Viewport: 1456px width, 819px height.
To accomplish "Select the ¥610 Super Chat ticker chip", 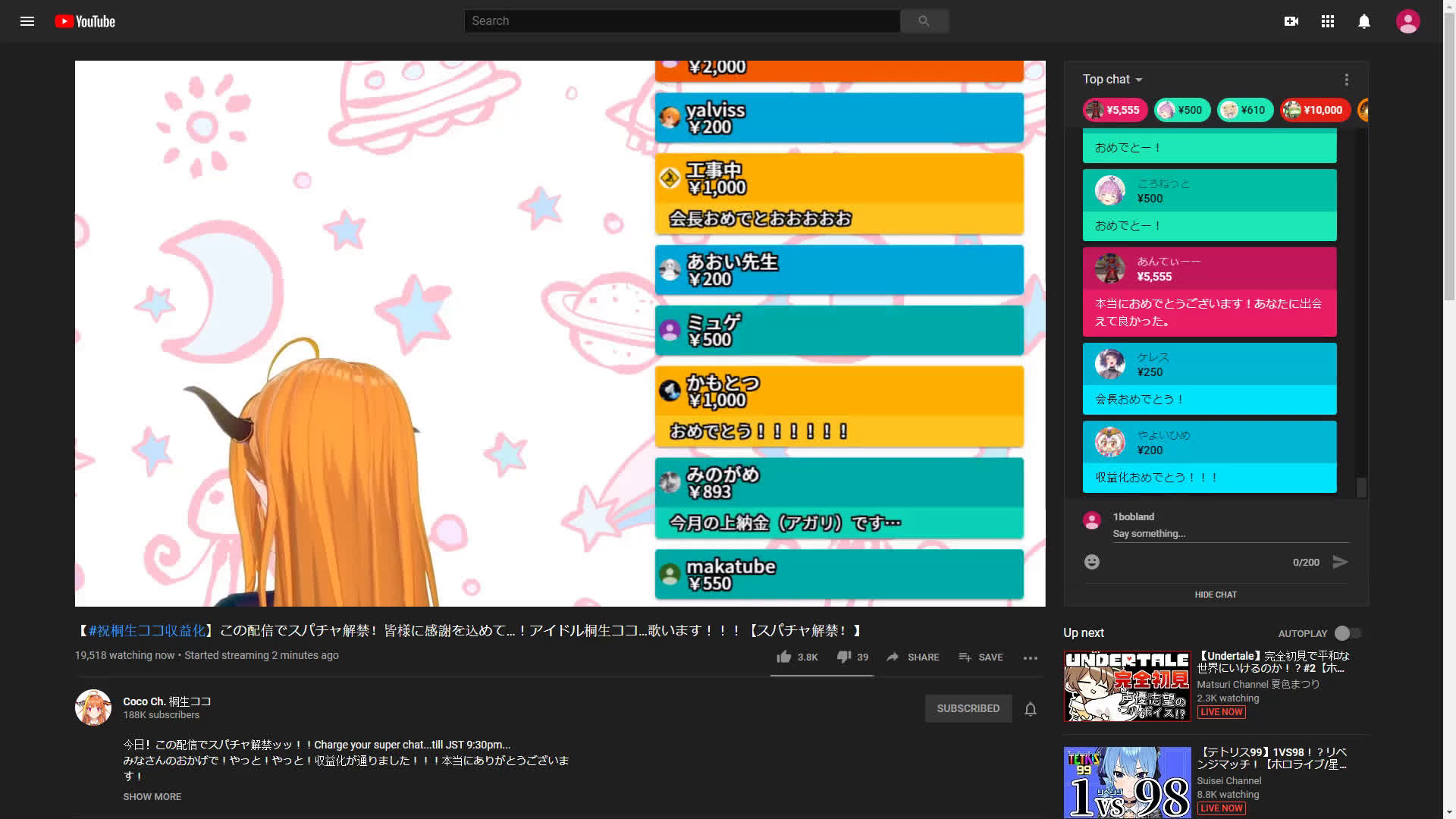I will click(x=1244, y=110).
